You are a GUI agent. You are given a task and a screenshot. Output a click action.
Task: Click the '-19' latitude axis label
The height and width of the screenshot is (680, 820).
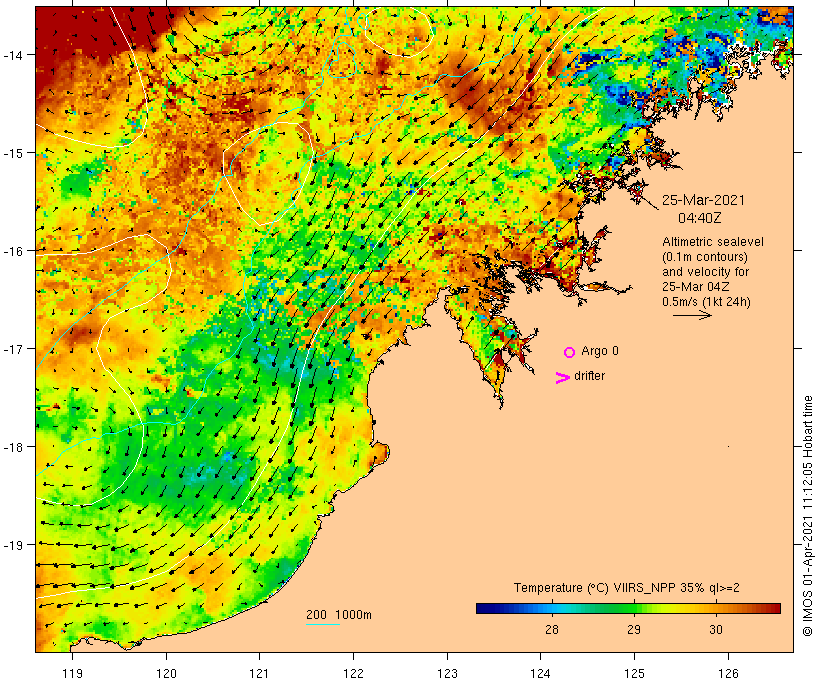click(13, 545)
